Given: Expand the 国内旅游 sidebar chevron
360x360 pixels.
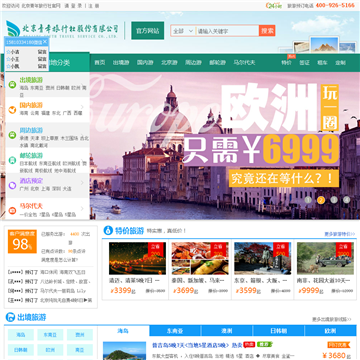Looking at the screenshot, I should pyautogui.click(x=82, y=107).
